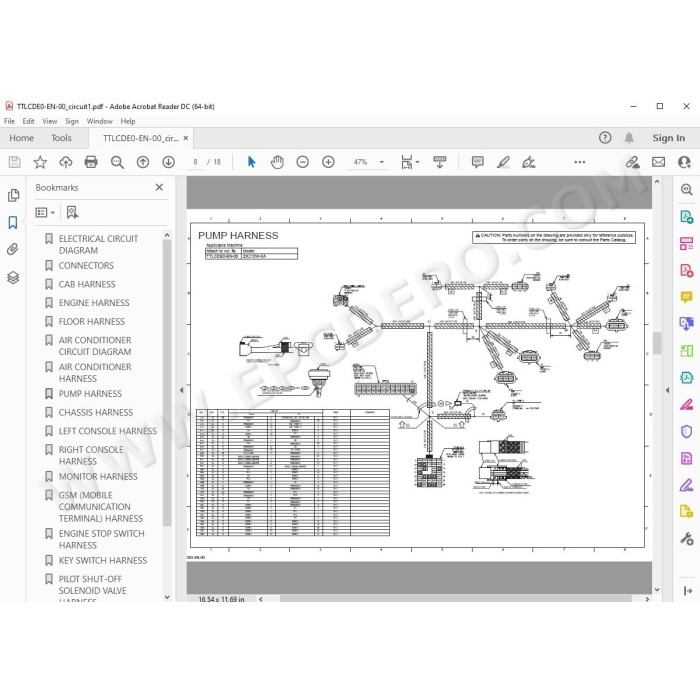This screenshot has width=700, height=700.
Task: Enable scrolling read mode icon
Action: point(440,162)
